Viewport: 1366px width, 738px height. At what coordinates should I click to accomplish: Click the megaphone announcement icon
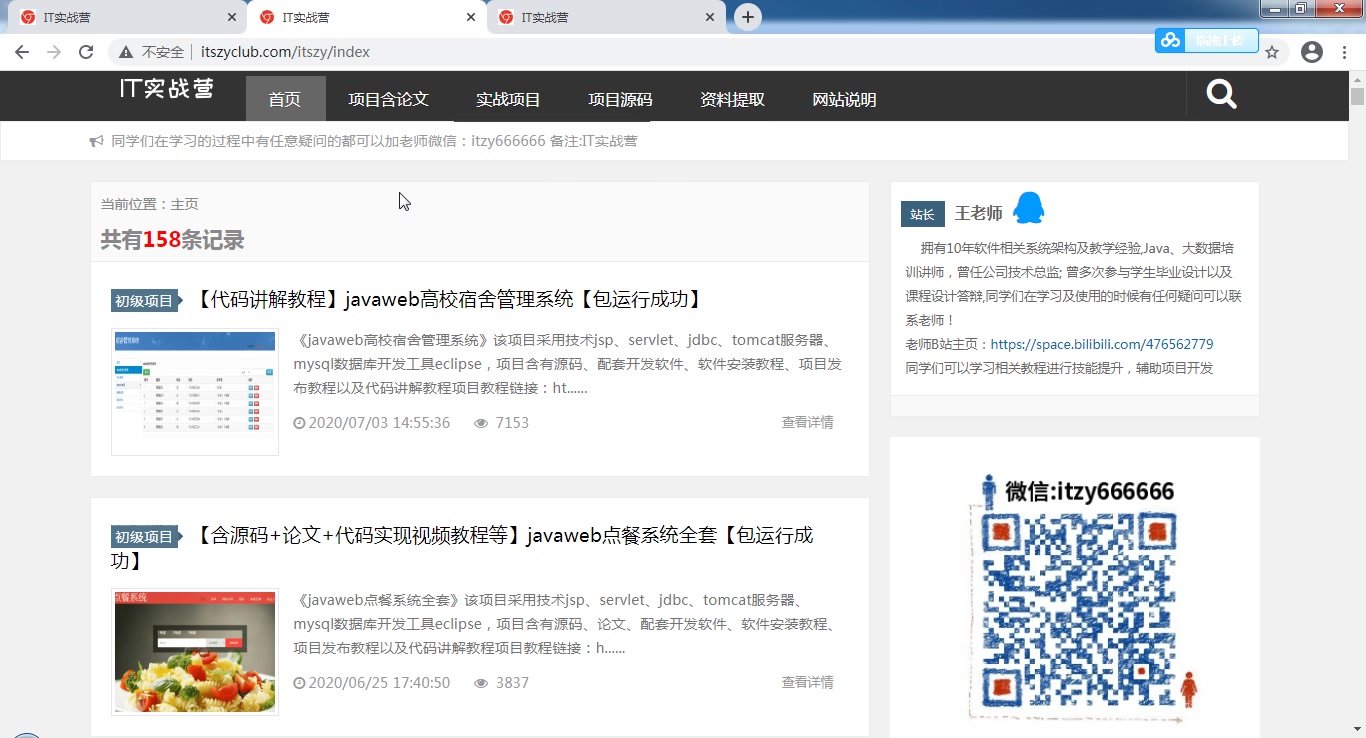tap(97, 142)
